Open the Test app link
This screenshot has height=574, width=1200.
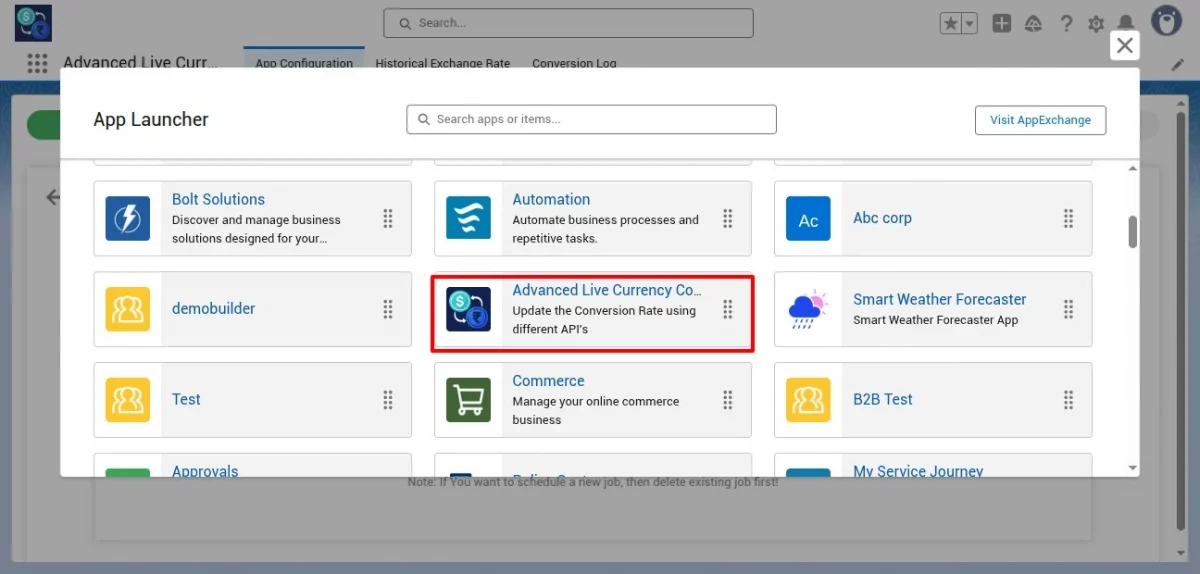(x=186, y=399)
